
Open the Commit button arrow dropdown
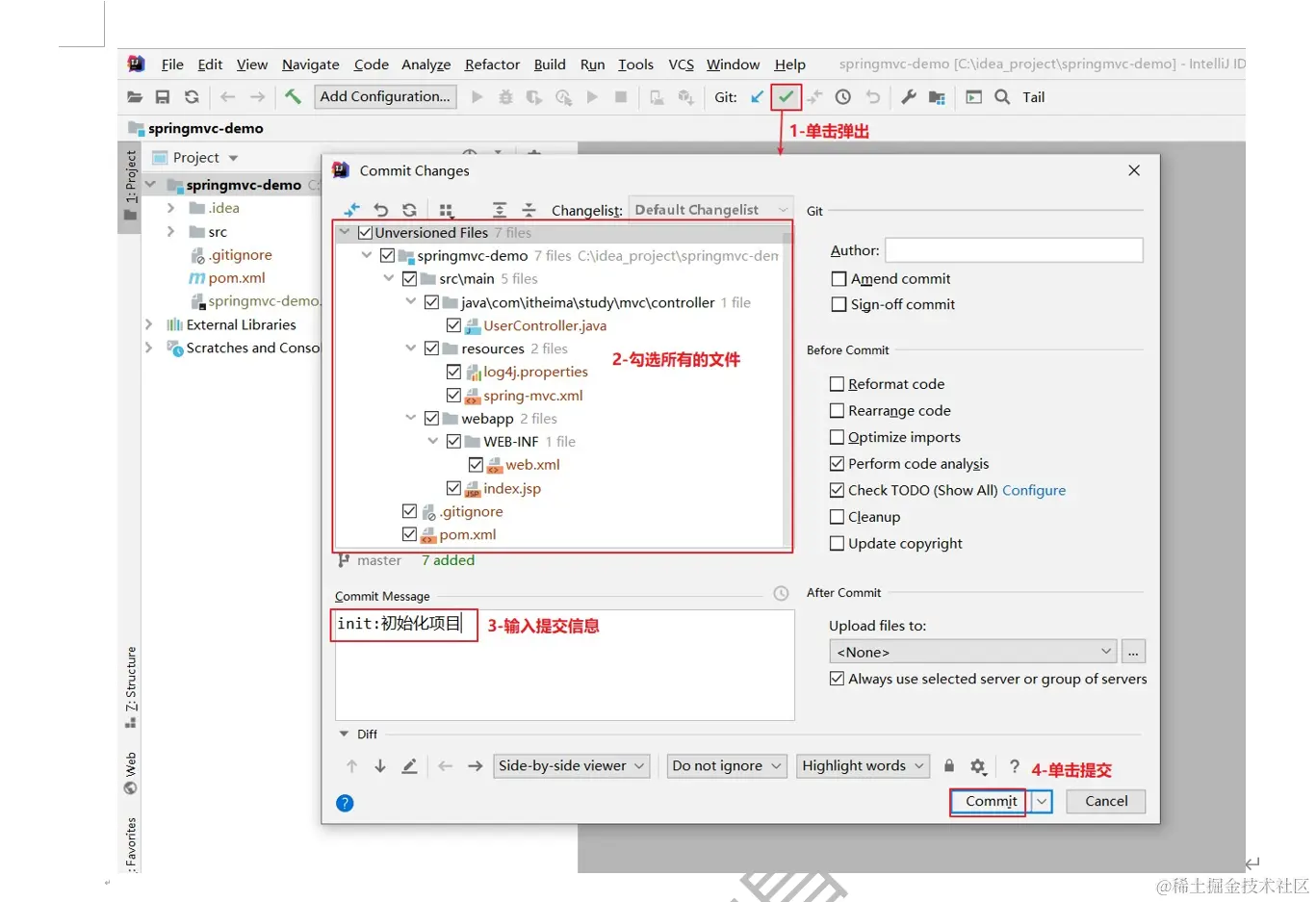click(x=1042, y=801)
